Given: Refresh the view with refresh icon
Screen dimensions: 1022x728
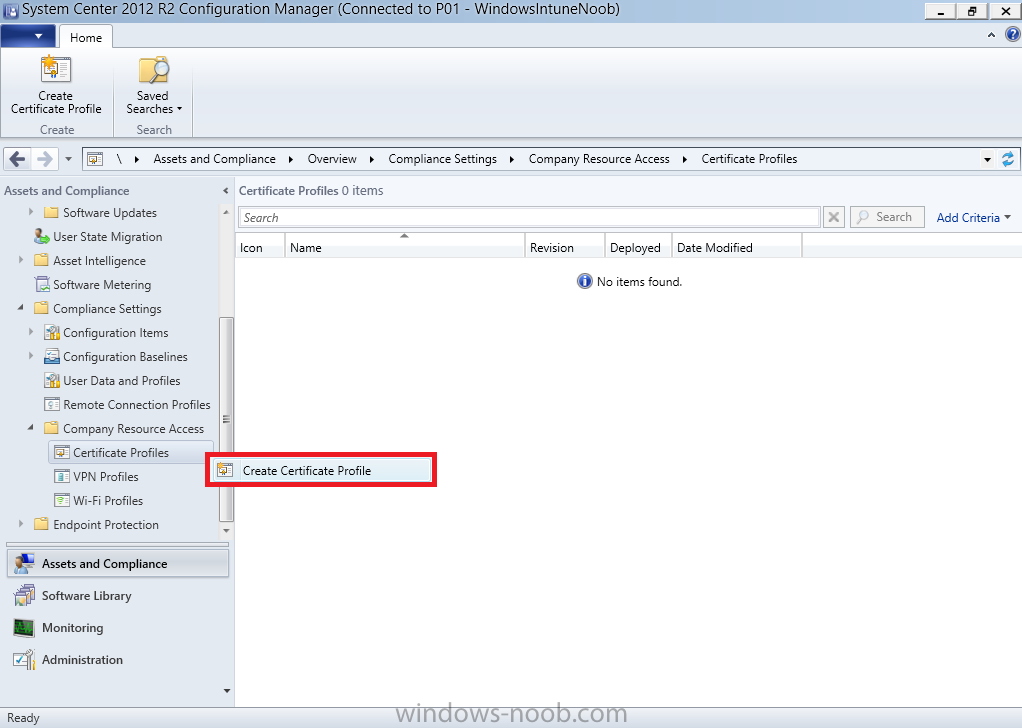Looking at the screenshot, I should (1008, 159).
